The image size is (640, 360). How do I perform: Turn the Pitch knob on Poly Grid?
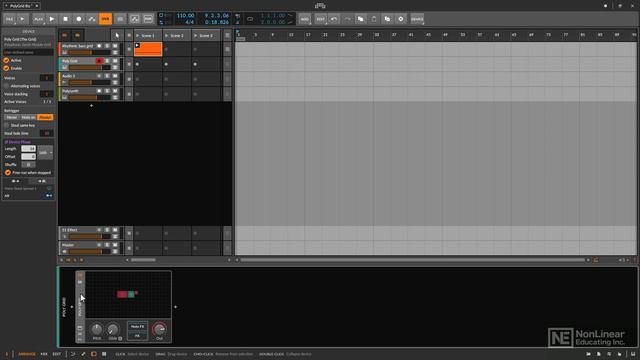[97, 329]
